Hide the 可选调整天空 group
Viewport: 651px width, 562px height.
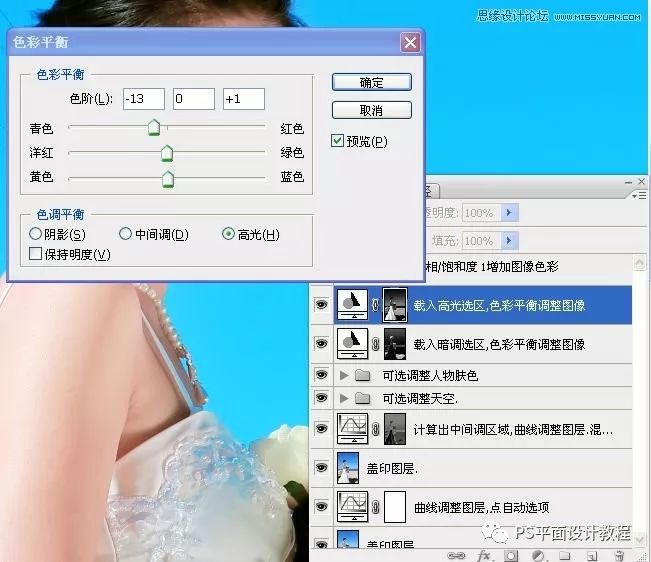point(321,398)
